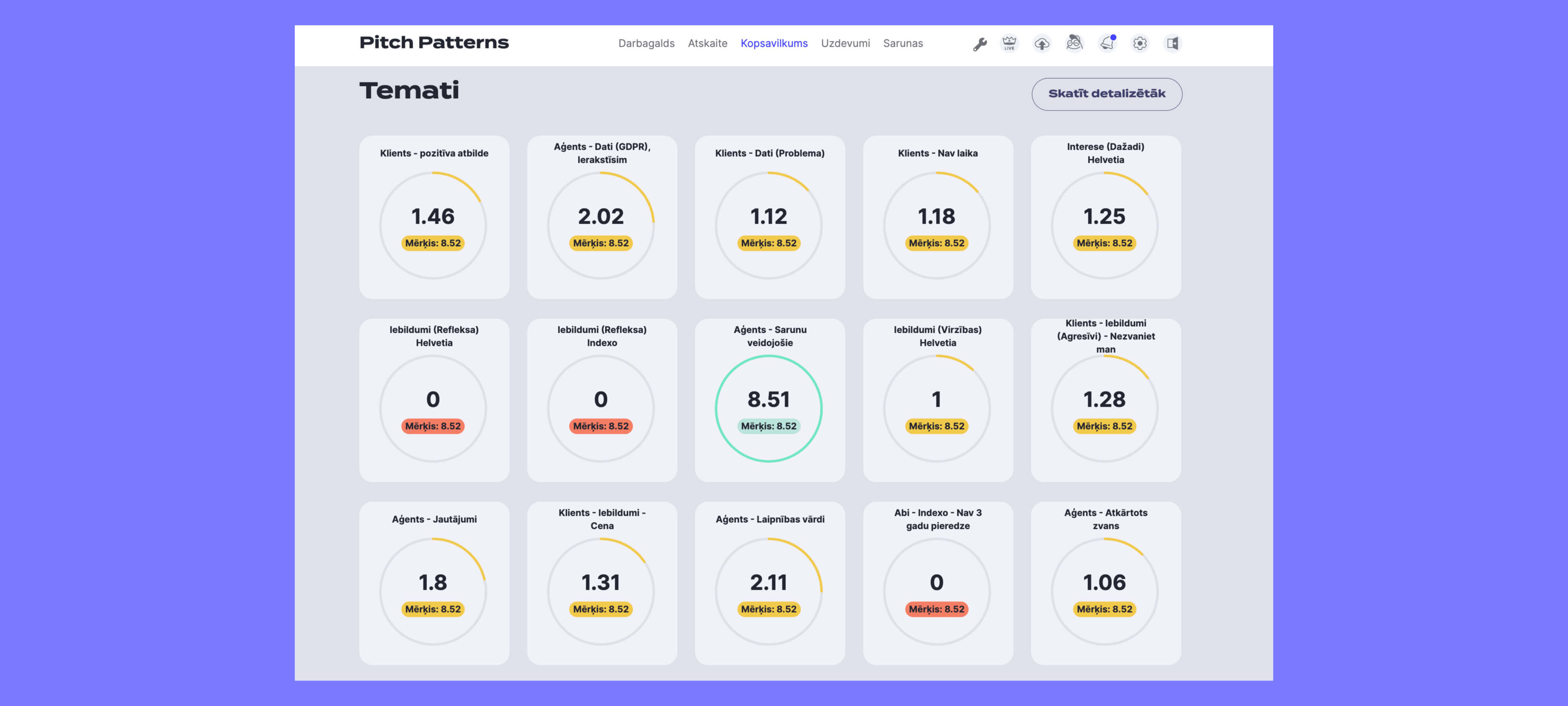The width and height of the screenshot is (1568, 706).
Task: Click the mascot support avatar icon
Action: coord(1074,43)
